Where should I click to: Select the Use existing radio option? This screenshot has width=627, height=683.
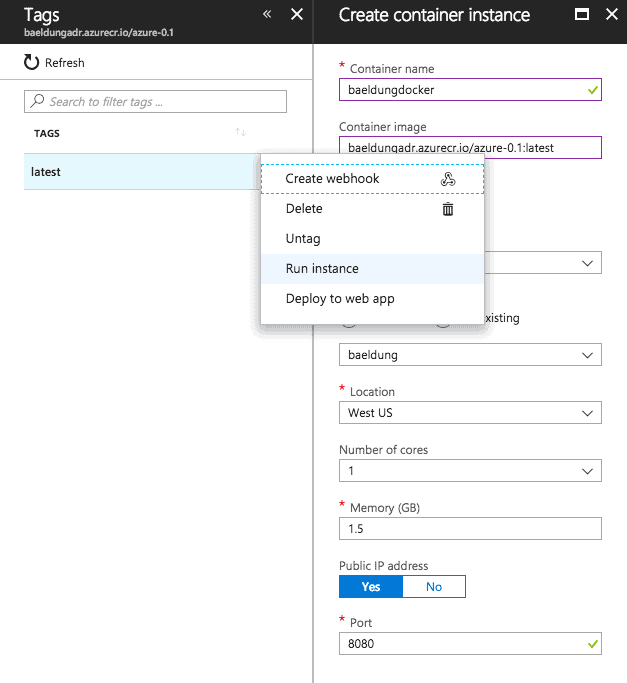[445, 319]
